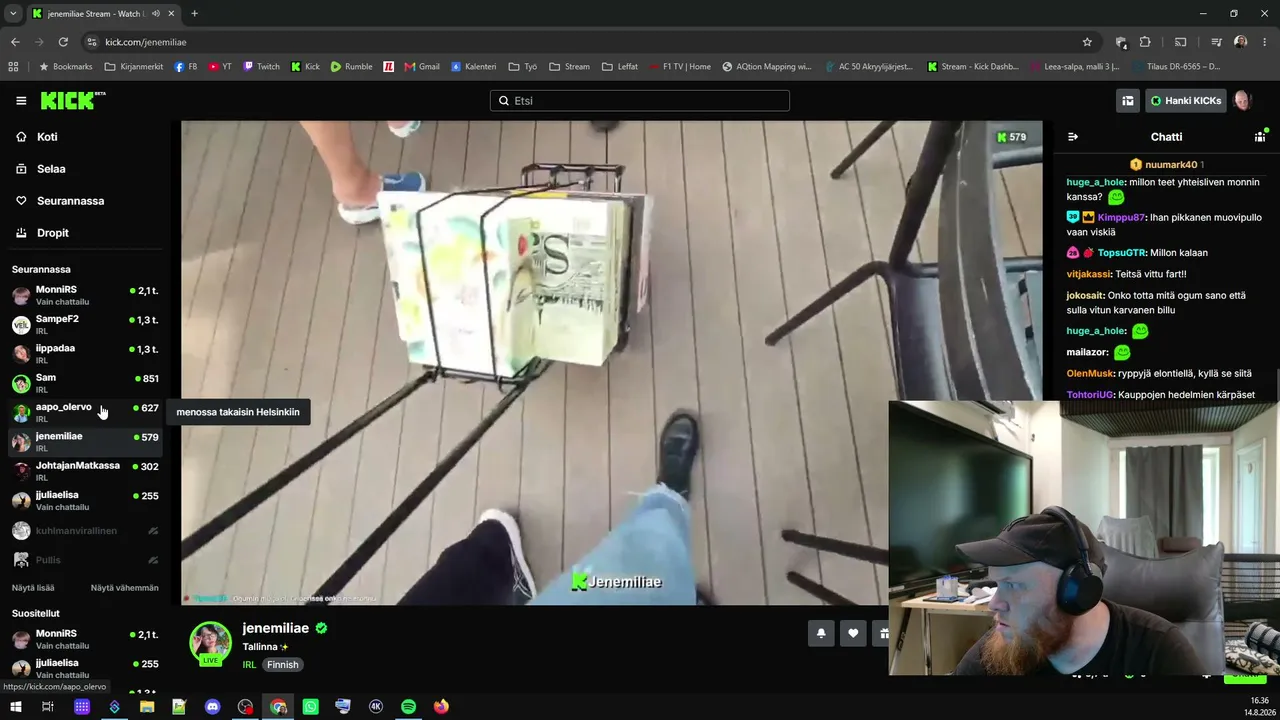Open the Chrome apps grid shortcut
1280x720 pixels.
[x=13, y=67]
